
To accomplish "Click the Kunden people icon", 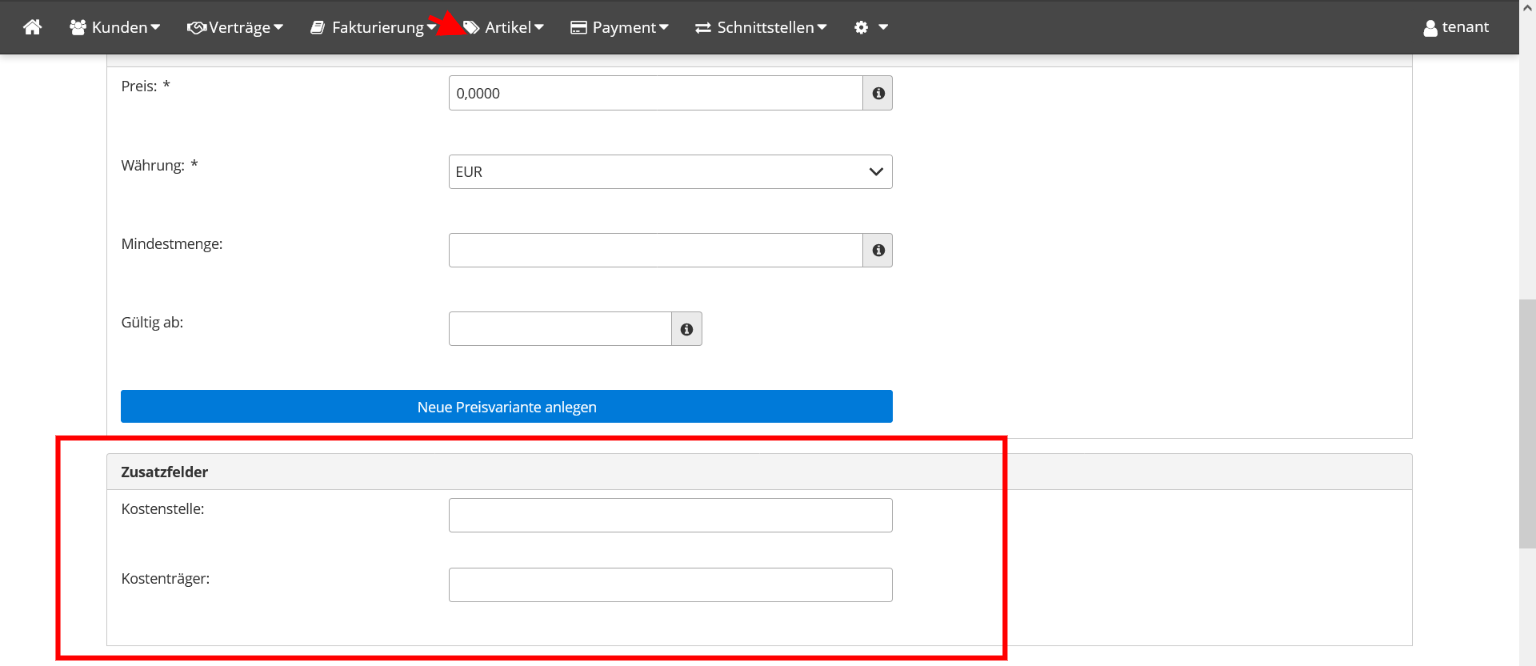I will point(78,27).
